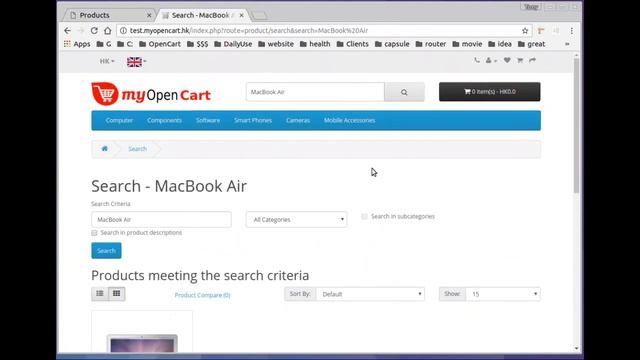Click the checkout share-arrow icon
The image size is (640, 360).
click(532, 60)
